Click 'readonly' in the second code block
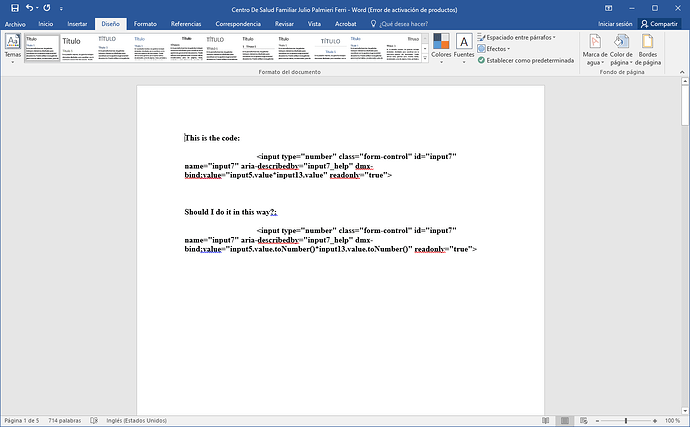The image size is (690, 427). [430, 249]
